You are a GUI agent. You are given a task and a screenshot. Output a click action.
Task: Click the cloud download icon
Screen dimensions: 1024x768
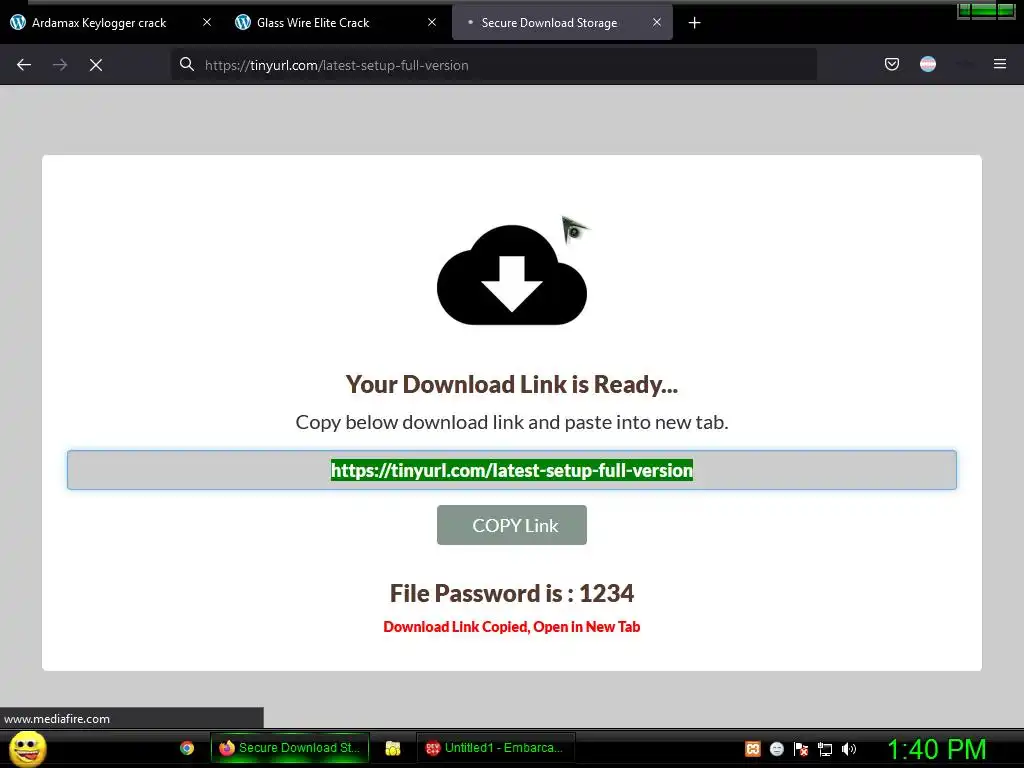(x=512, y=275)
